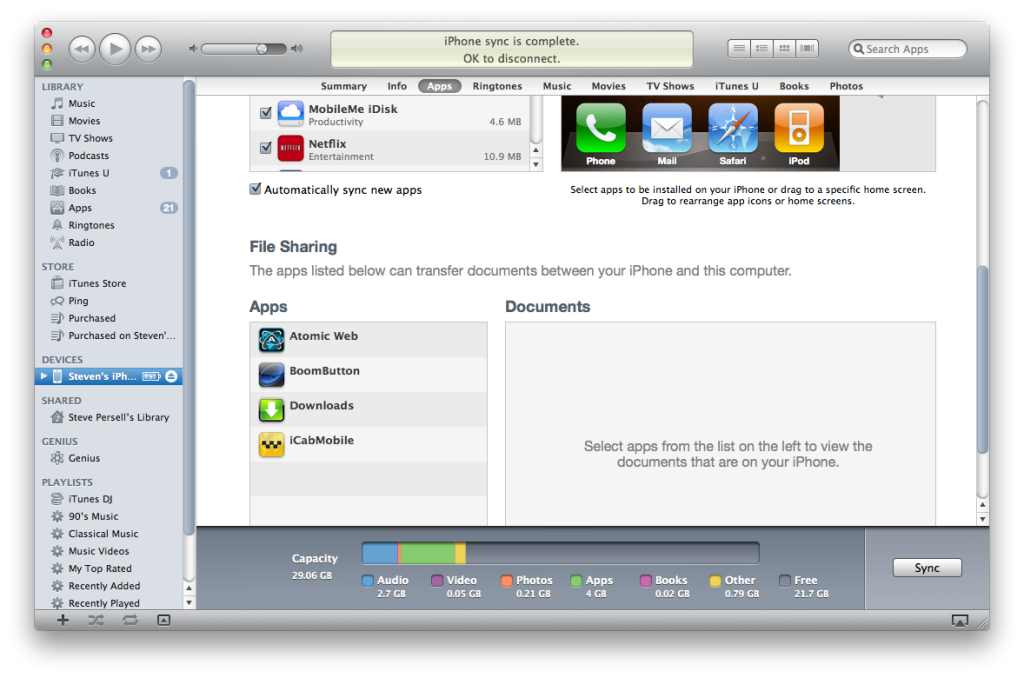
Task: Uncheck the MobileMe iDisk app checkbox
Action: [266, 113]
